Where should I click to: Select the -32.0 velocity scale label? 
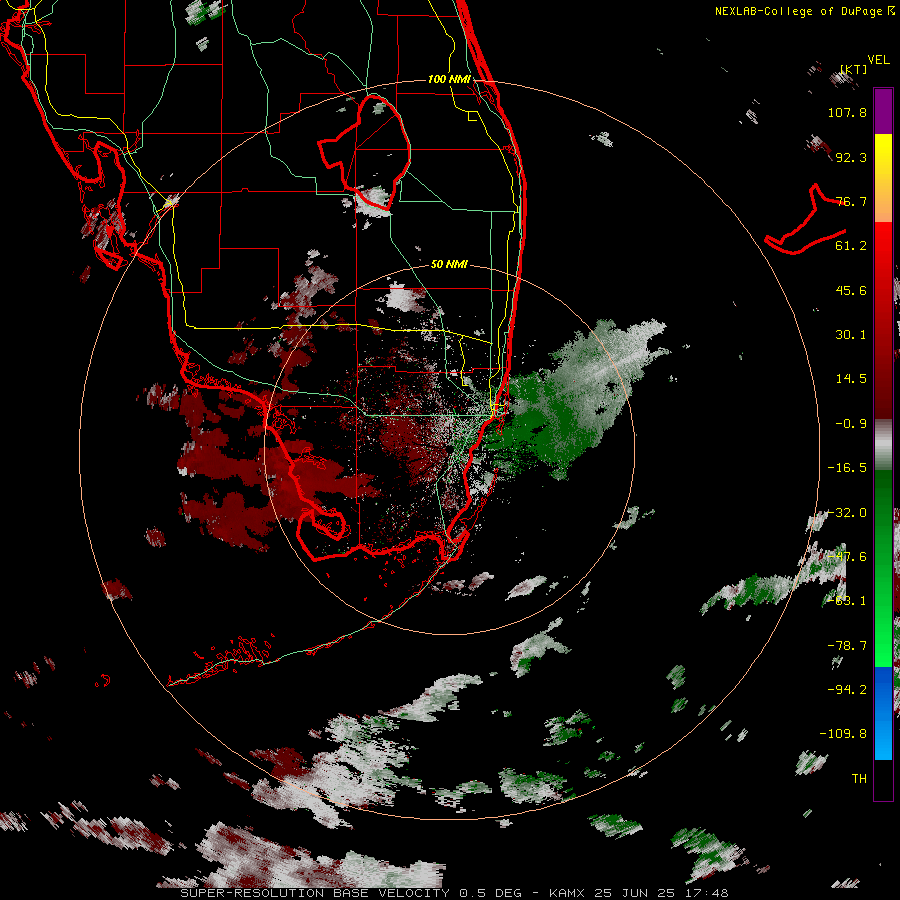point(847,513)
